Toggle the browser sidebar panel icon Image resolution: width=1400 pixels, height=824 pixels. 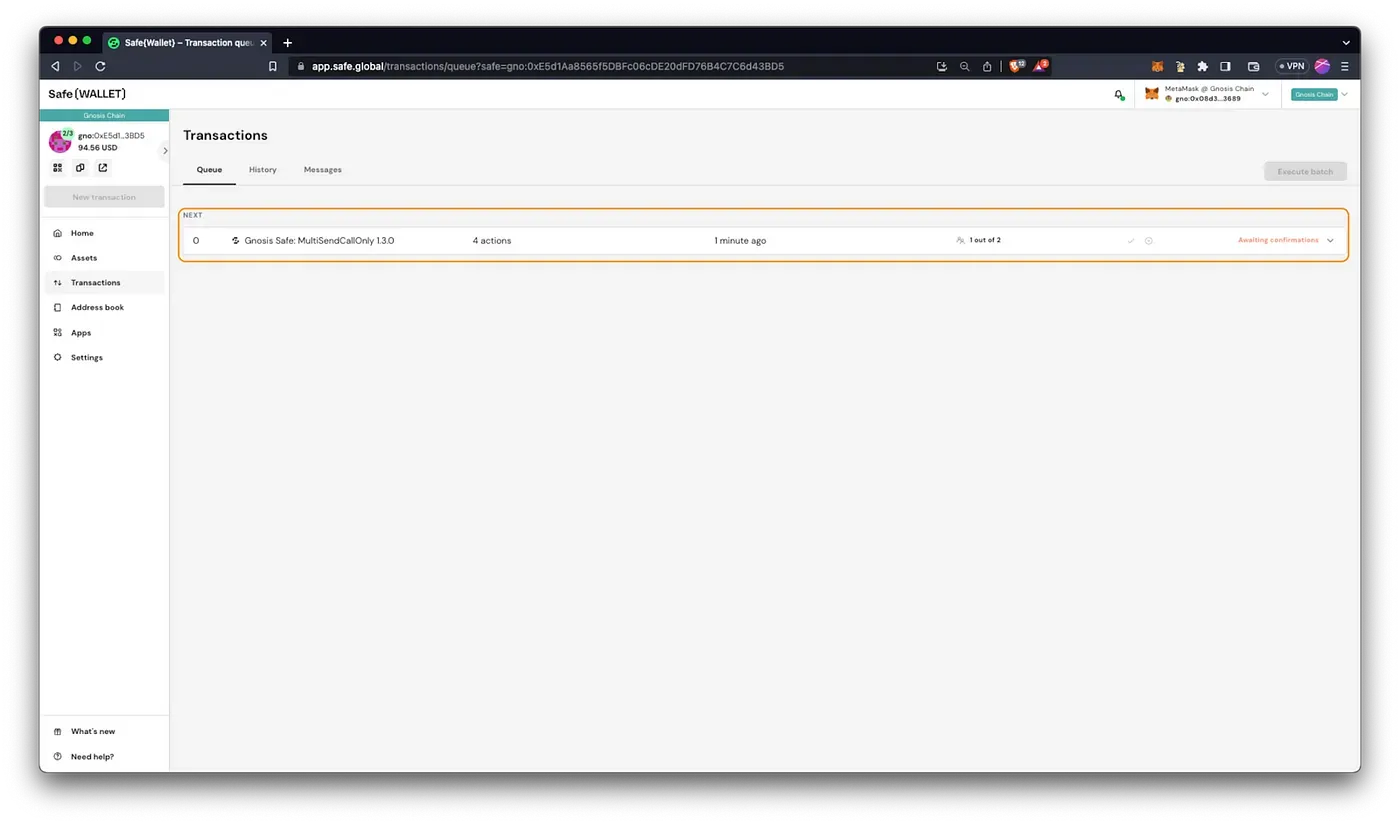point(1225,66)
